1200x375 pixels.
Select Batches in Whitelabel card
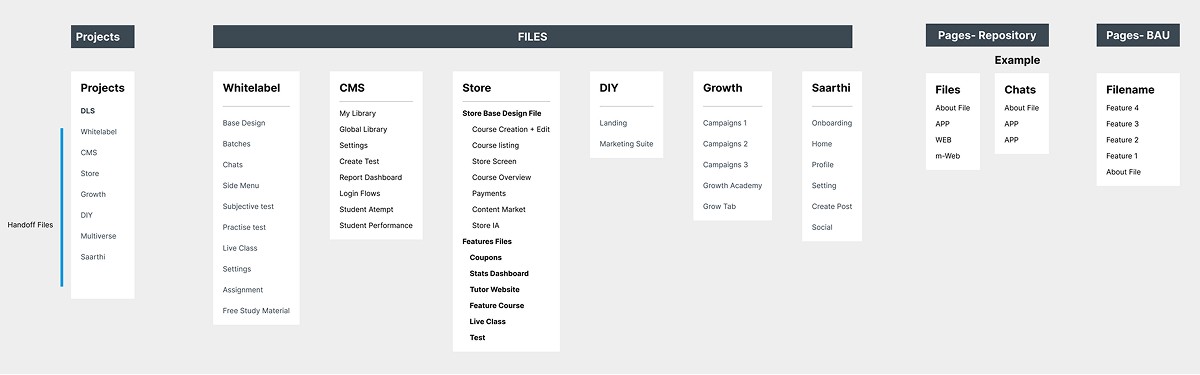coord(237,144)
